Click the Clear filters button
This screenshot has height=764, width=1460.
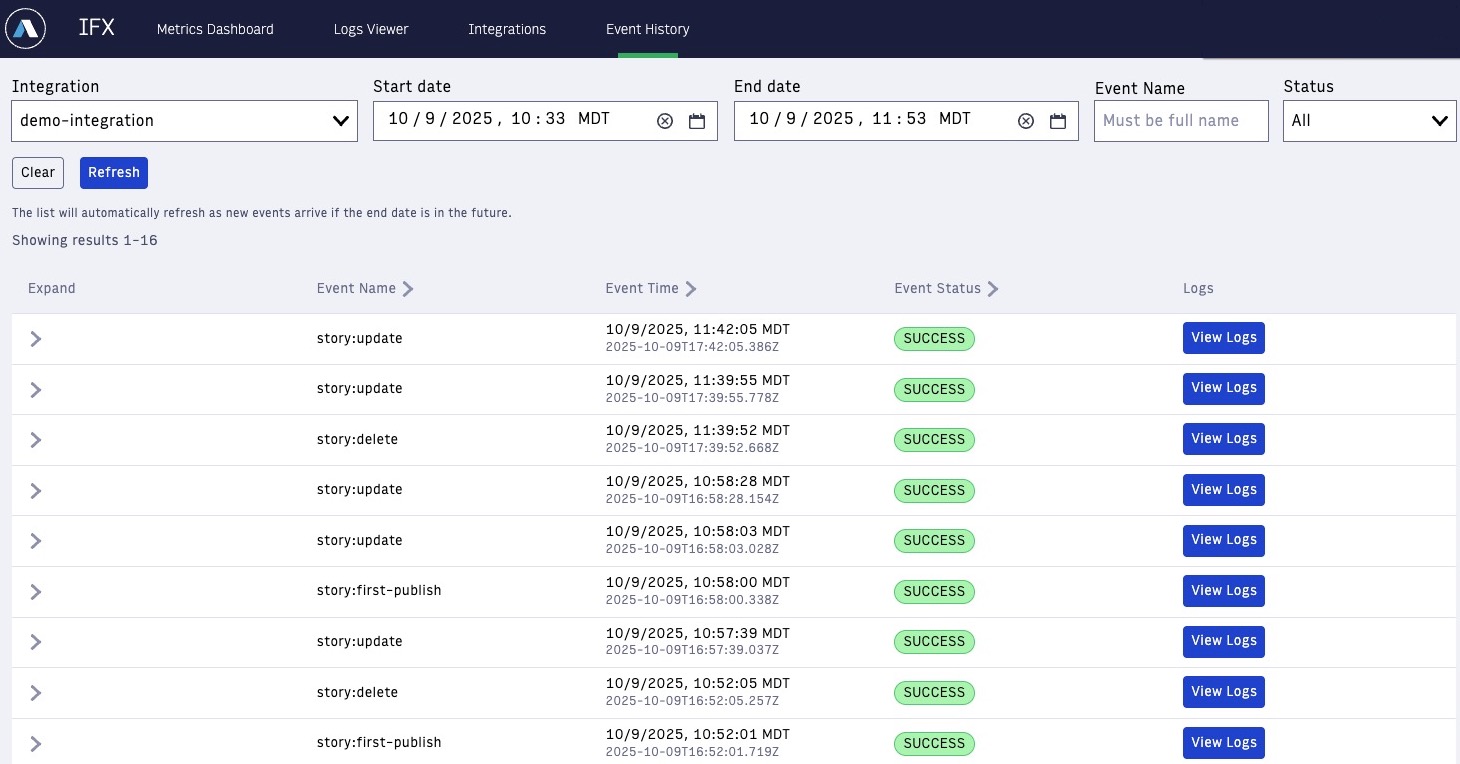point(38,173)
